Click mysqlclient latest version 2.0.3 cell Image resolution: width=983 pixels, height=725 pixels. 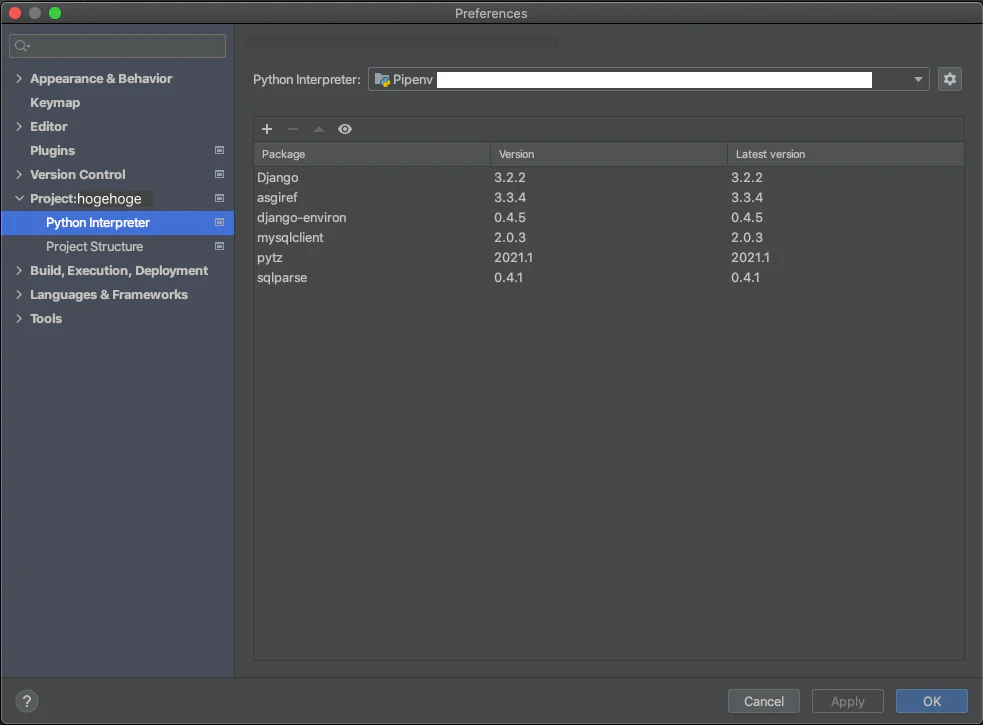pyautogui.click(x=747, y=238)
